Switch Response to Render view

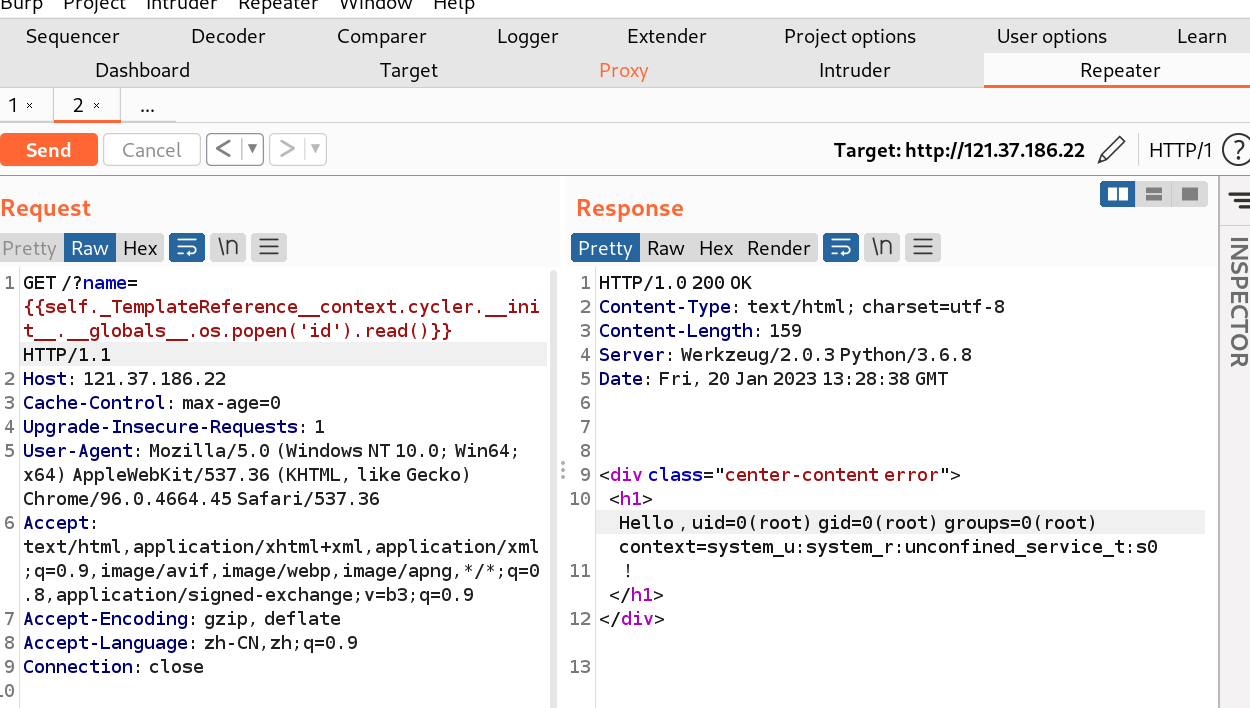pos(779,248)
